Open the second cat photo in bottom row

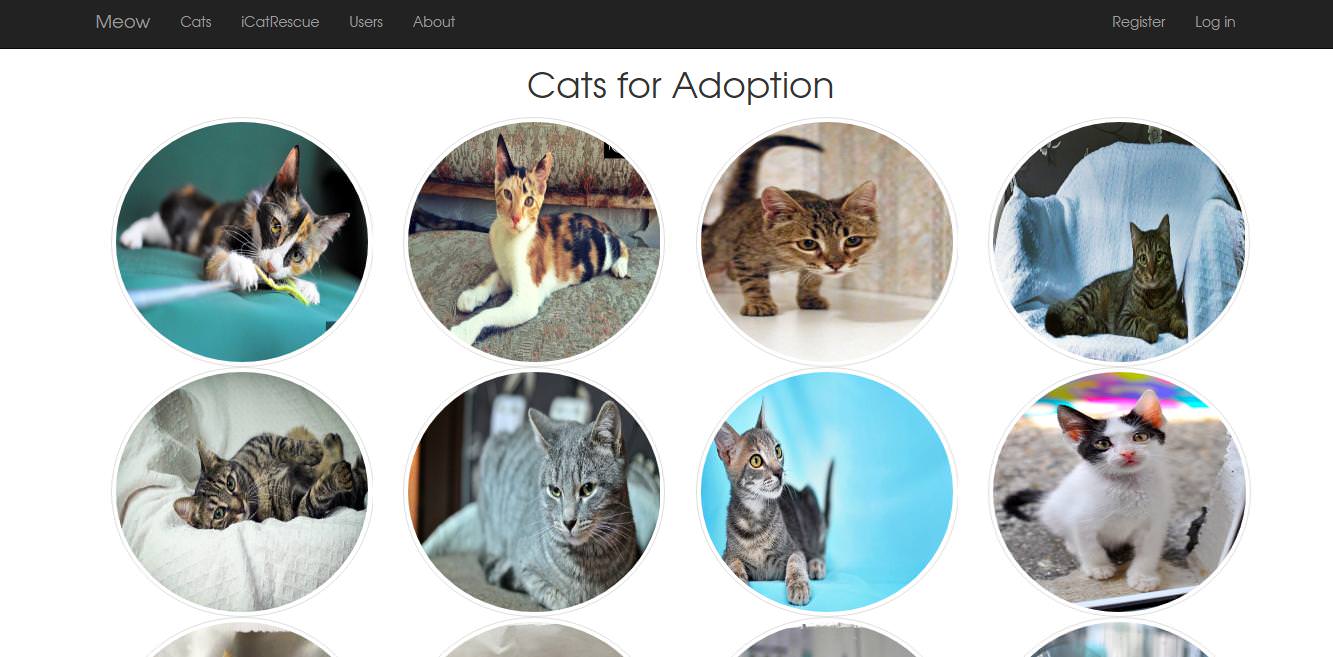534,640
